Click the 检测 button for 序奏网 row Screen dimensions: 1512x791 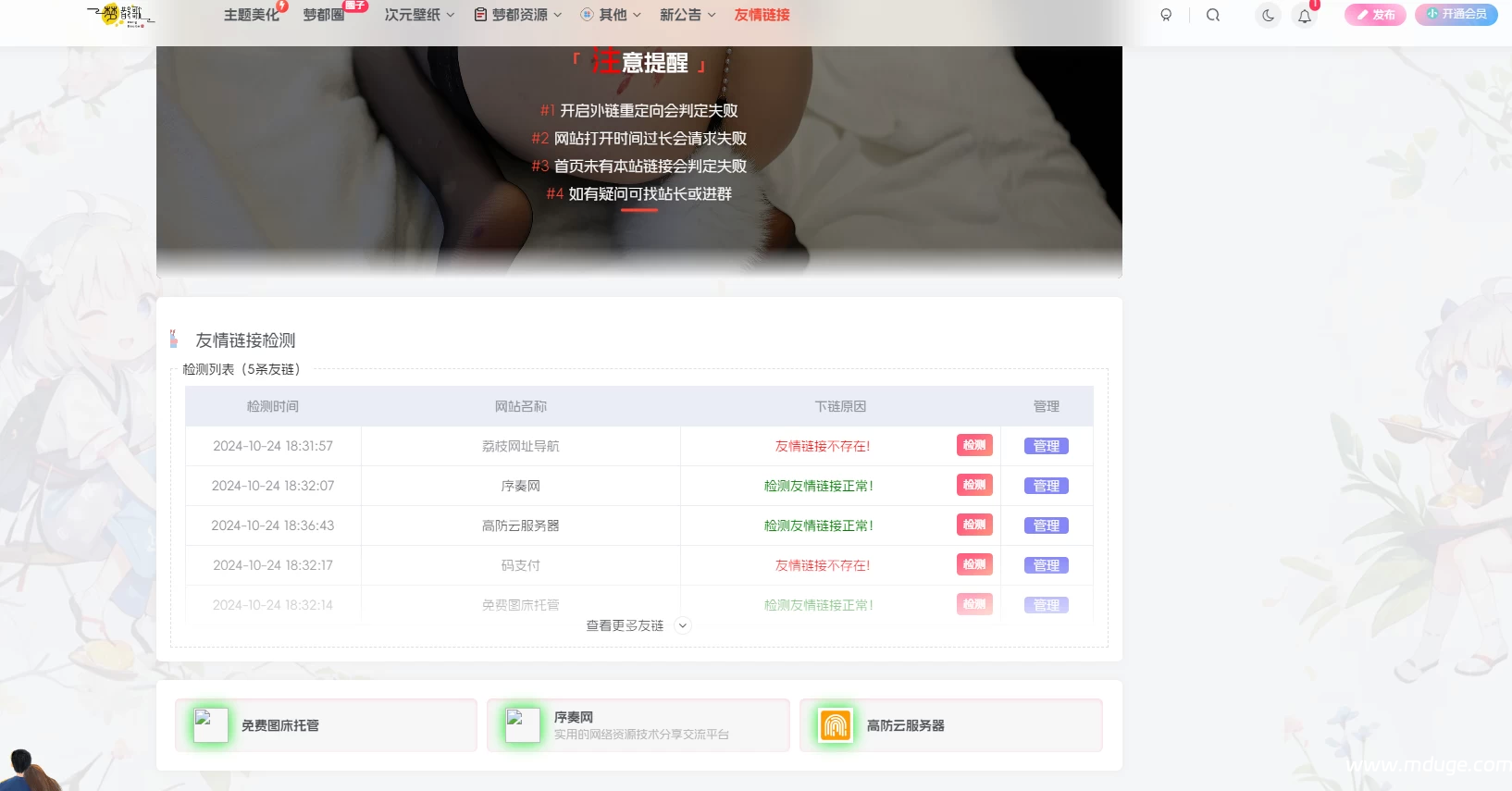tap(974, 485)
